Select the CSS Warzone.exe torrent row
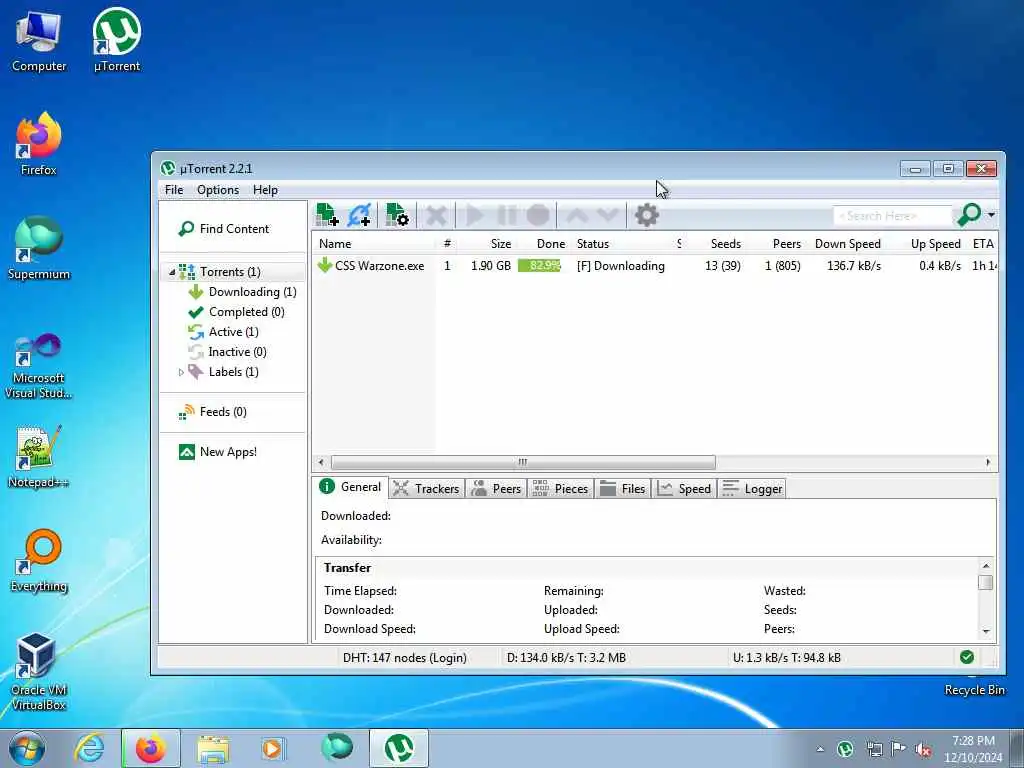This screenshot has height=768, width=1024. point(655,266)
